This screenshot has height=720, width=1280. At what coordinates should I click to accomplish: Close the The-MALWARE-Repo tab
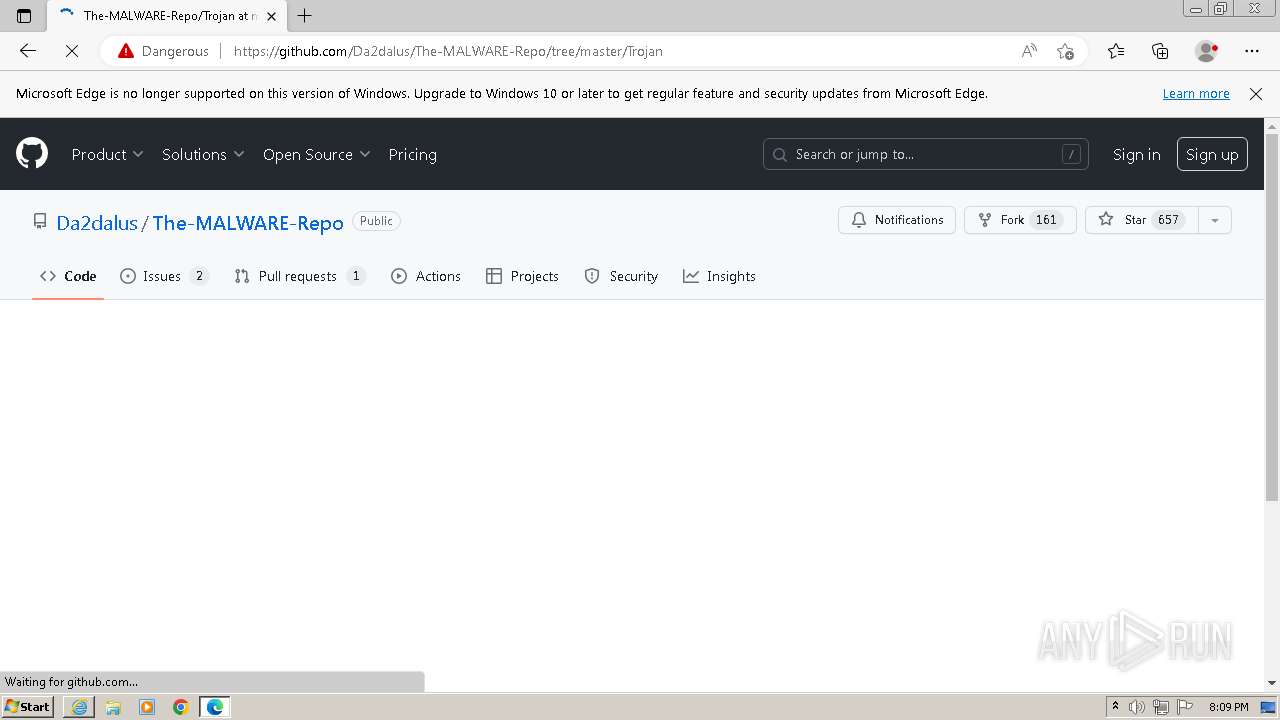271,16
